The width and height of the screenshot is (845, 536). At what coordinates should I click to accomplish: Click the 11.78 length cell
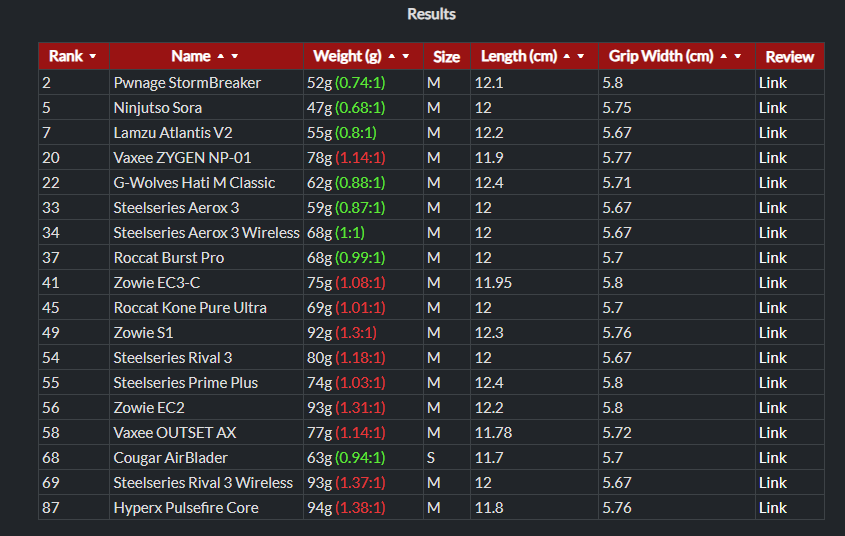click(x=535, y=433)
